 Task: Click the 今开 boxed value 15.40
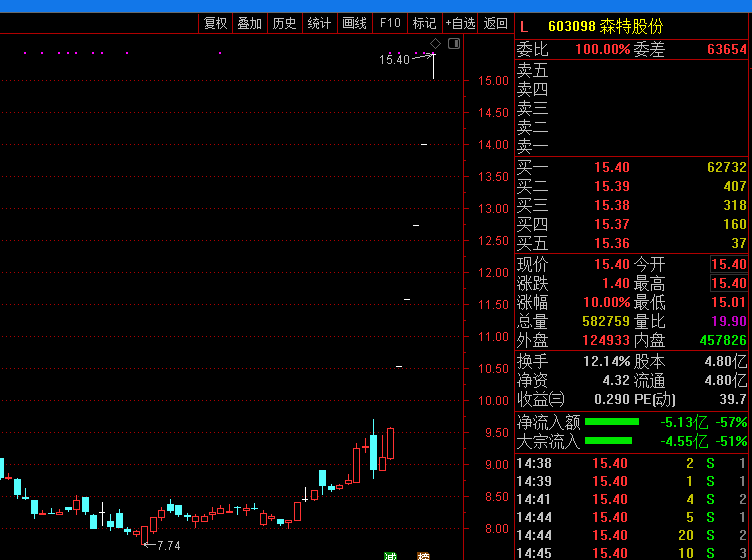[728, 264]
